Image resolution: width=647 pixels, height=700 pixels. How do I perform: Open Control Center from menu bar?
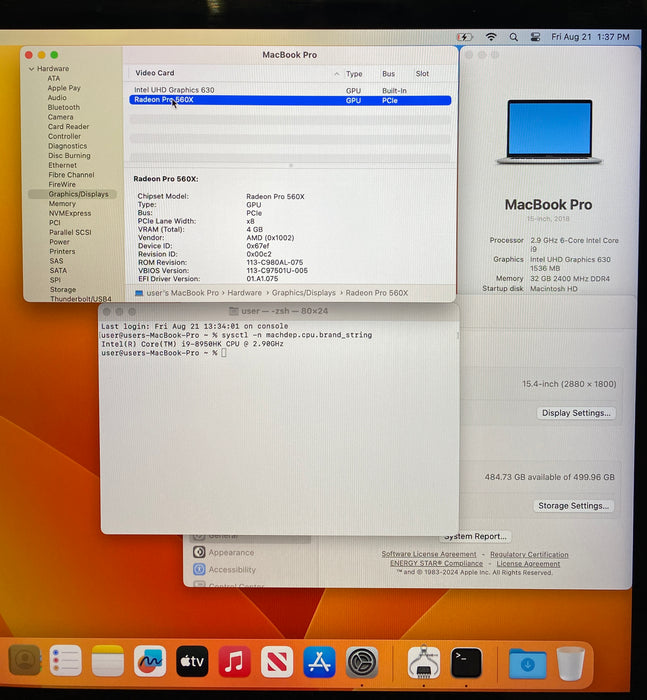pyautogui.click(x=535, y=37)
